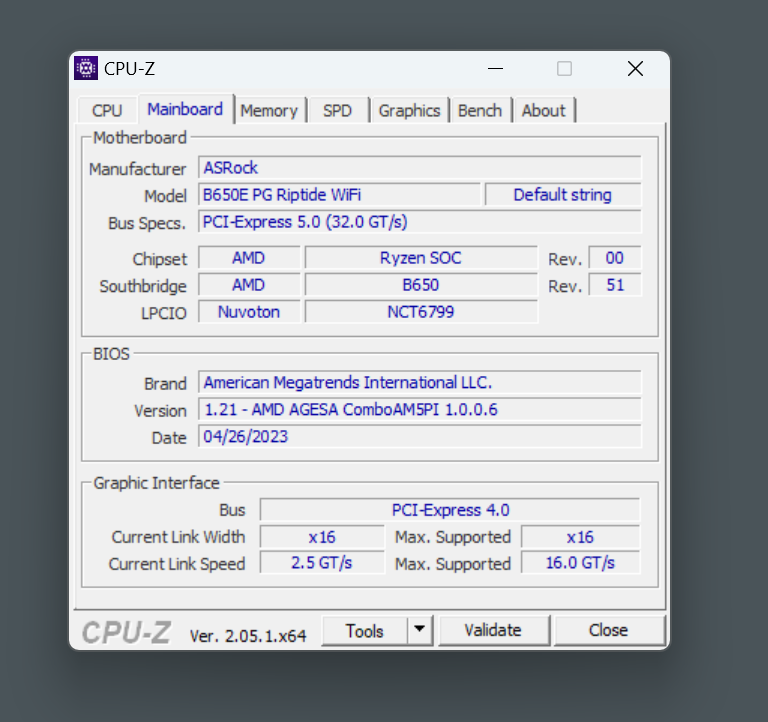The image size is (768, 722).
Task: Click the NCT6799 value
Action: 421,312
